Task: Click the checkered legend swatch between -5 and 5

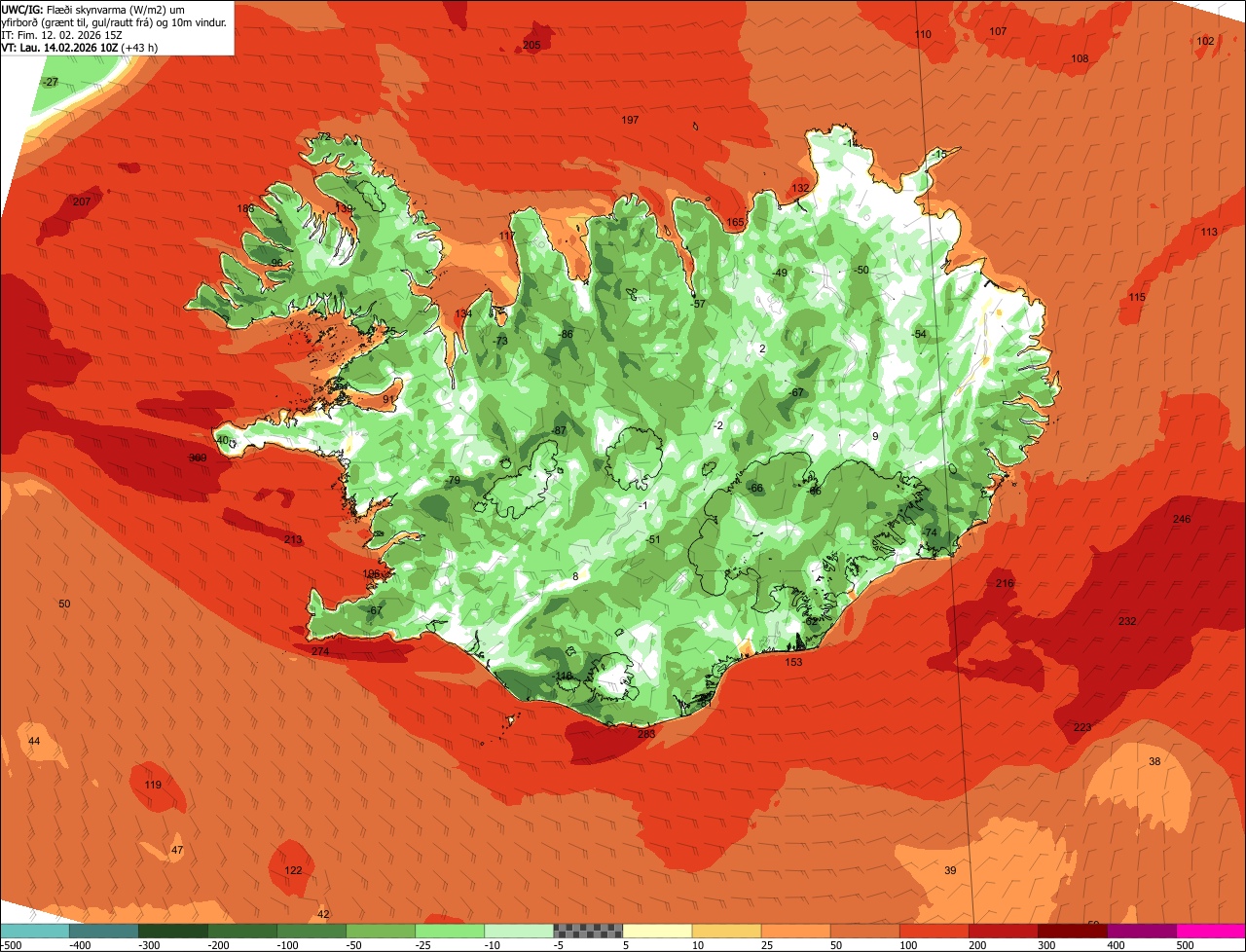Action: (588, 931)
